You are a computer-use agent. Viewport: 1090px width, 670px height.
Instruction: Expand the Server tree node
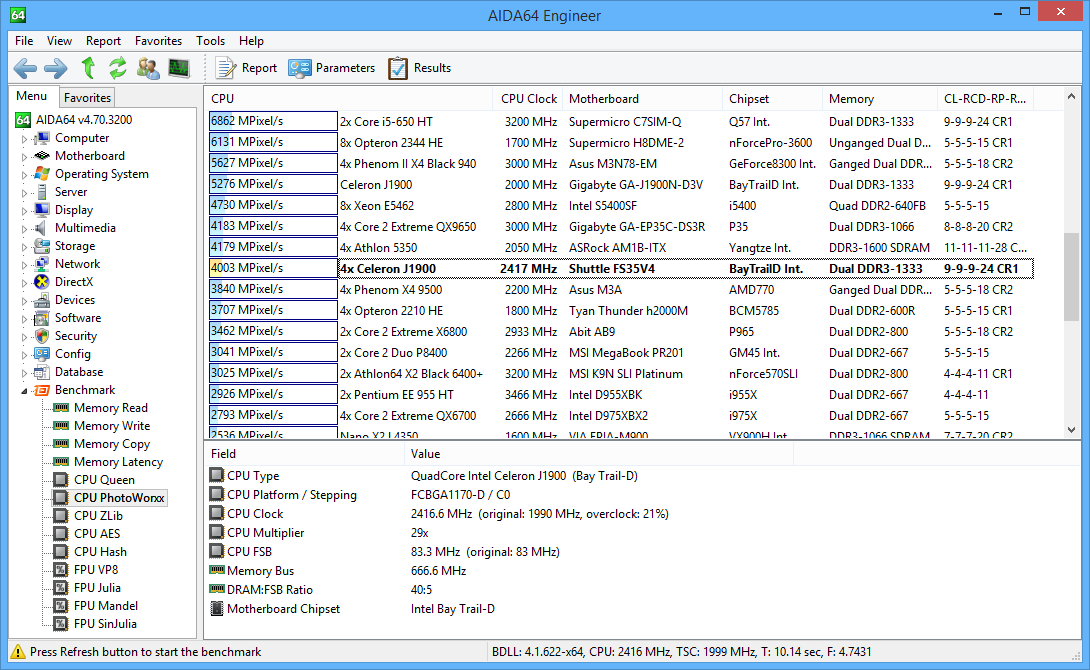24,193
